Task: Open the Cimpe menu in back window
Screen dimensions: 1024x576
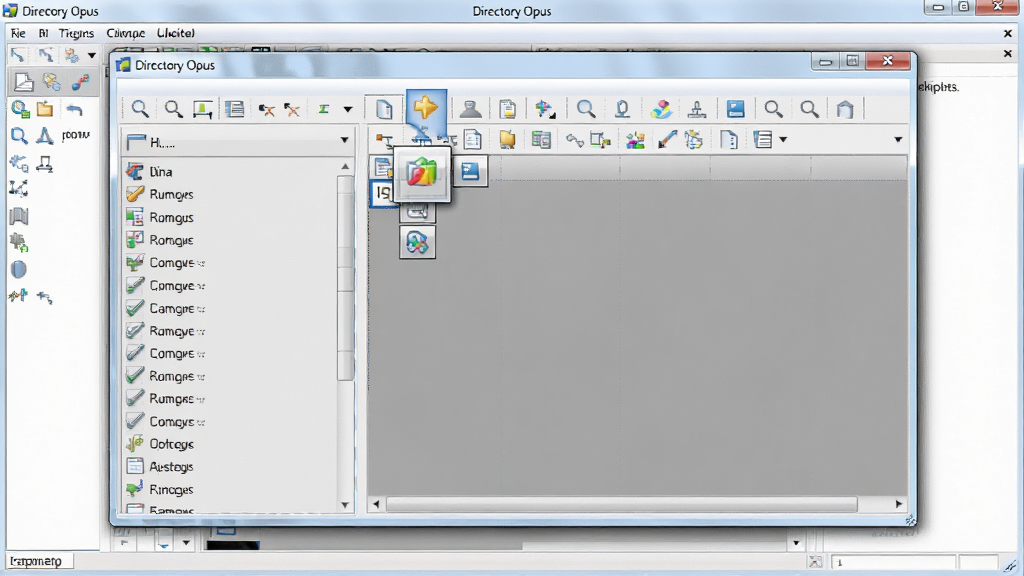Action: [125, 33]
